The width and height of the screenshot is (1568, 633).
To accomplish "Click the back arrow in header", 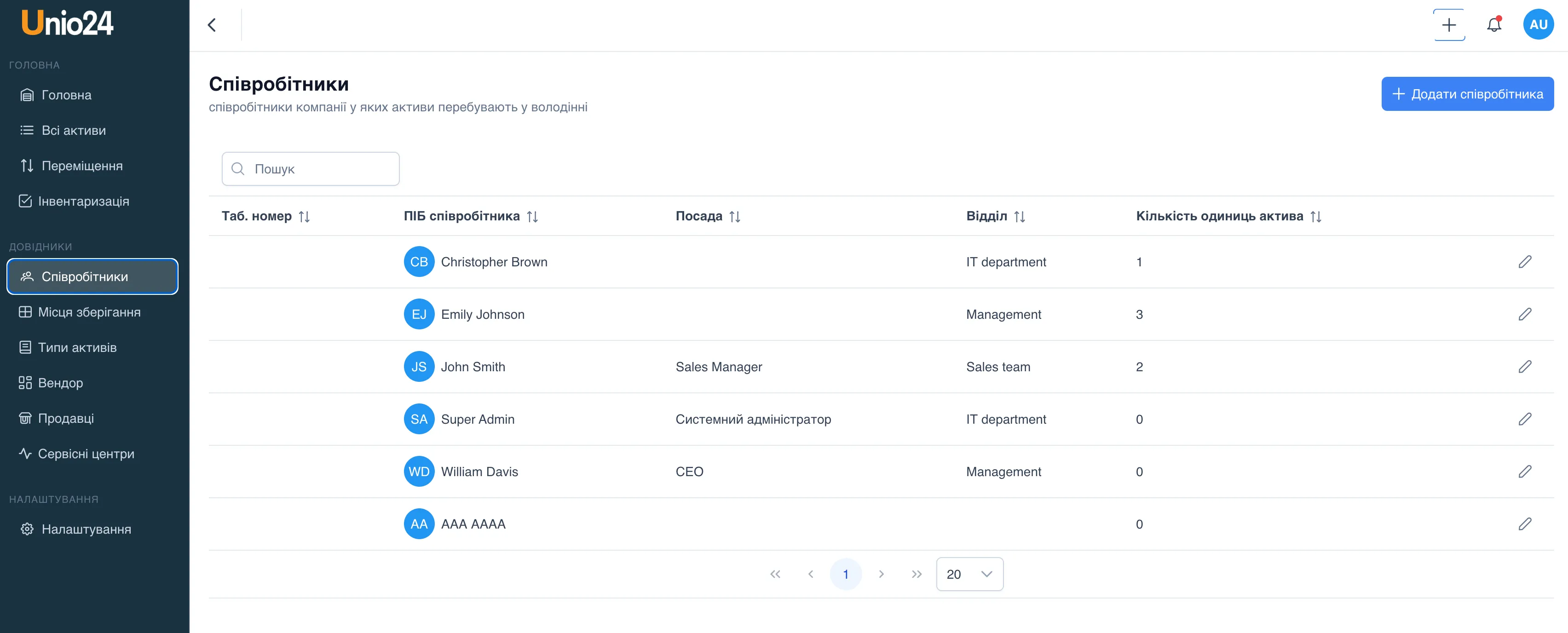I will [212, 25].
